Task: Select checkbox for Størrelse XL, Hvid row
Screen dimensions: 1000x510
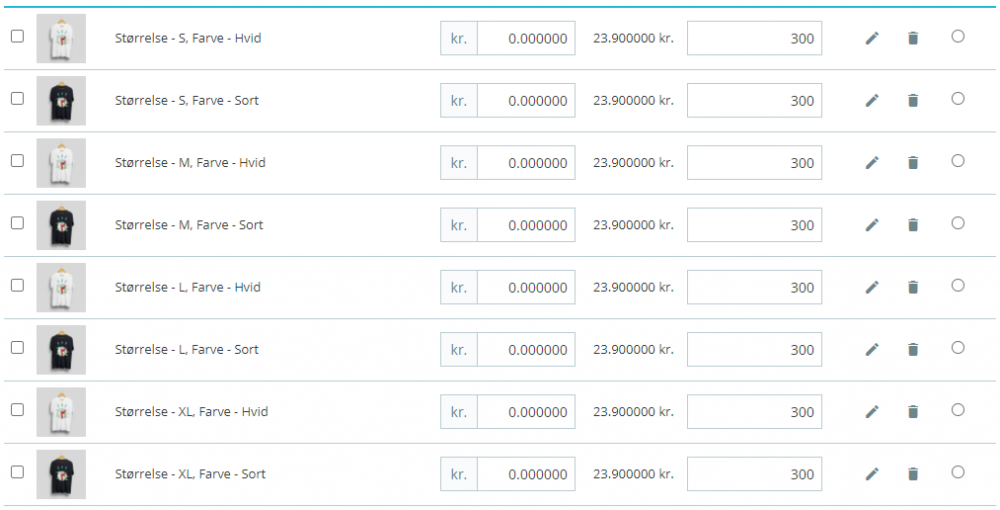Action: click(17, 410)
